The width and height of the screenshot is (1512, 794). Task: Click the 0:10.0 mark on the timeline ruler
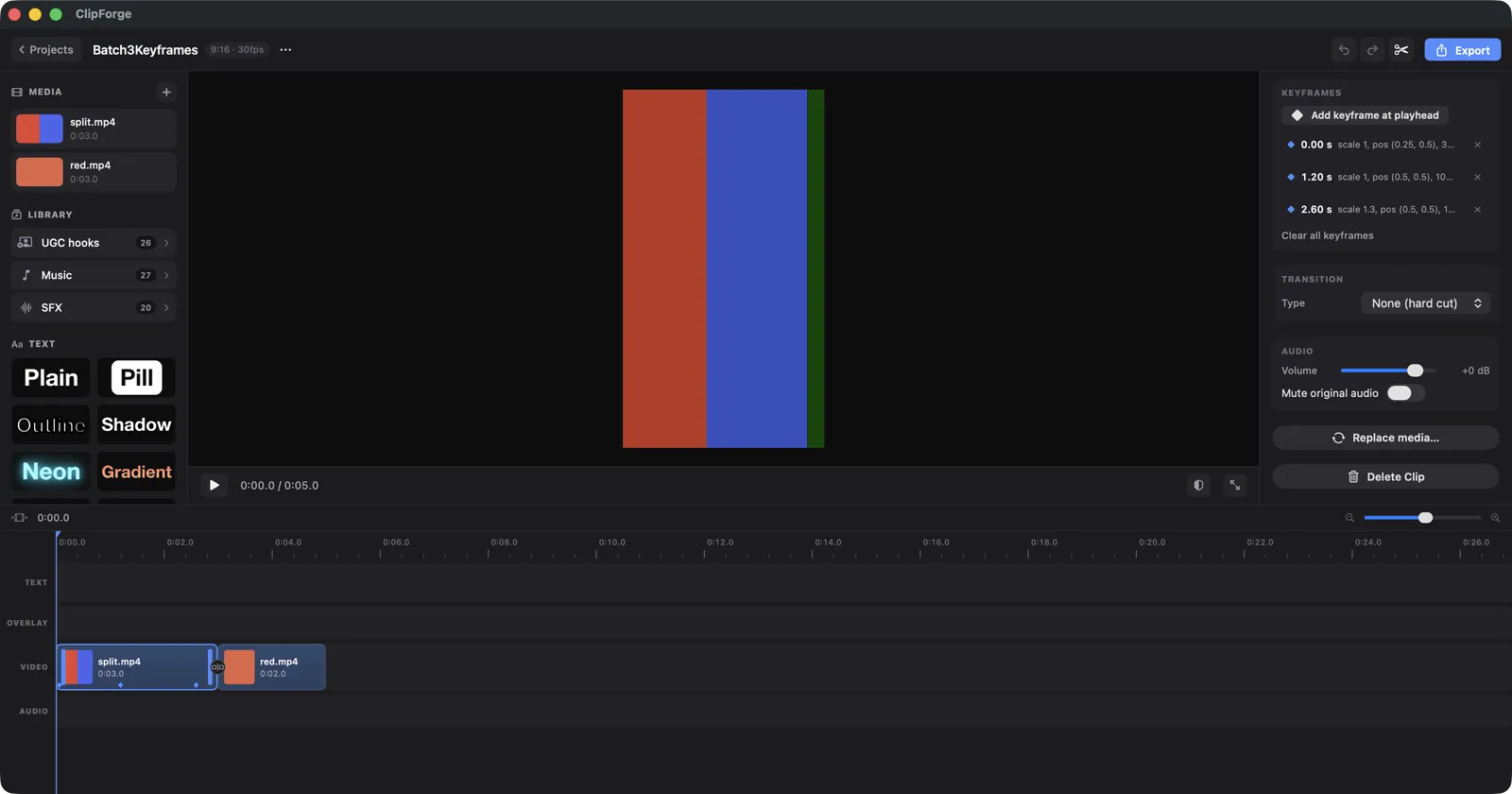click(x=611, y=543)
